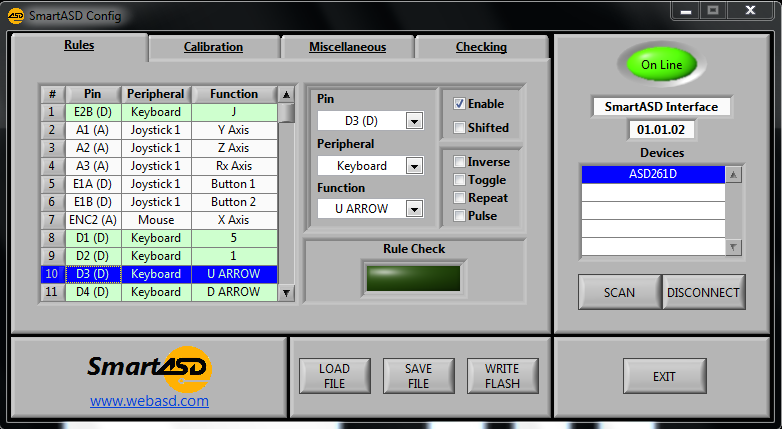The image size is (782, 429).
Task: Click the Rx Axis function cell
Action: 234,166
